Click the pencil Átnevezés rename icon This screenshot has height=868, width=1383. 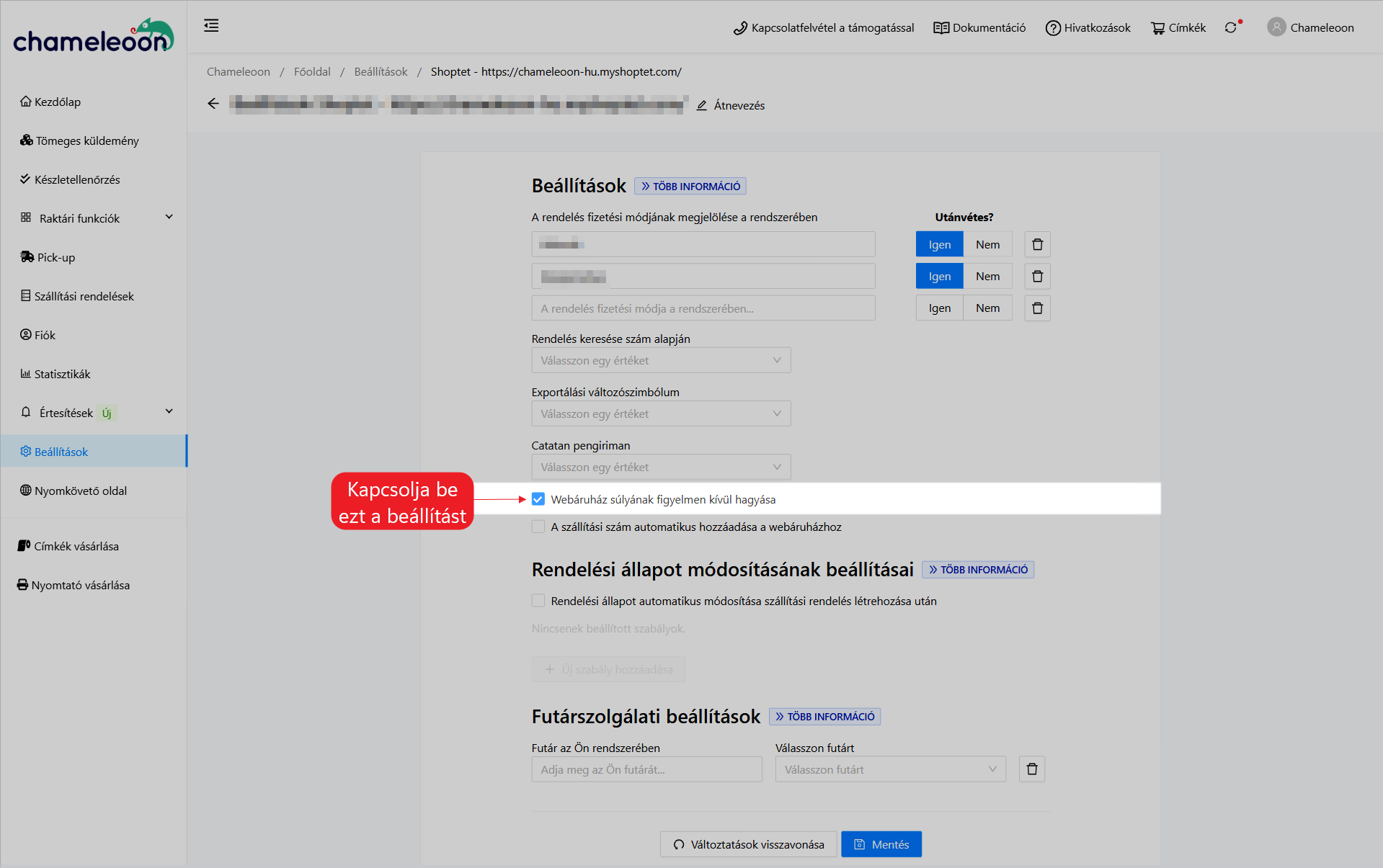(x=702, y=105)
